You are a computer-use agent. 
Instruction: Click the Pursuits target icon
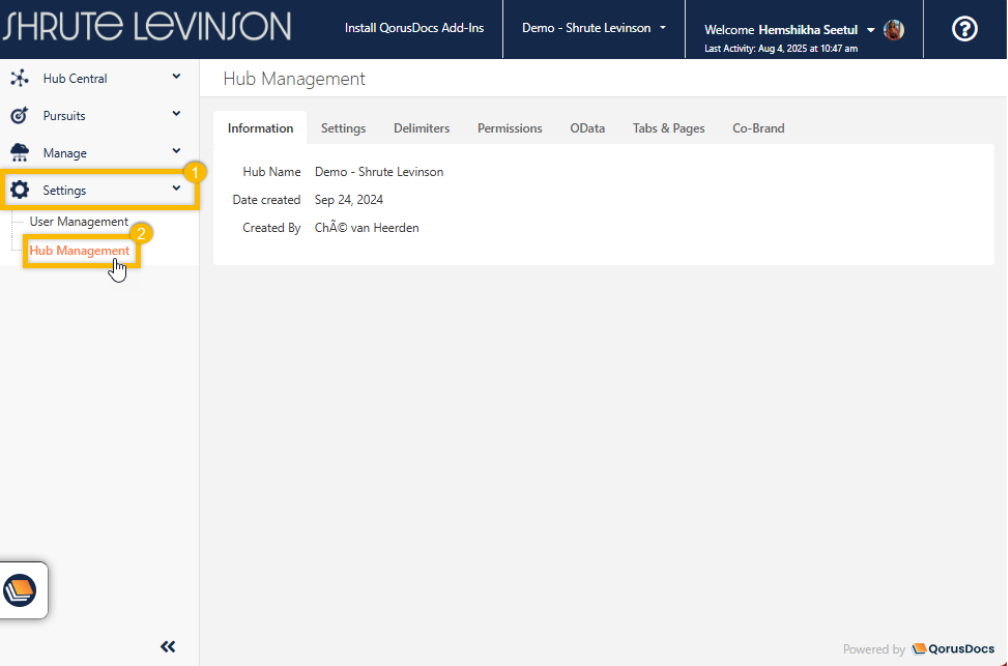19,116
